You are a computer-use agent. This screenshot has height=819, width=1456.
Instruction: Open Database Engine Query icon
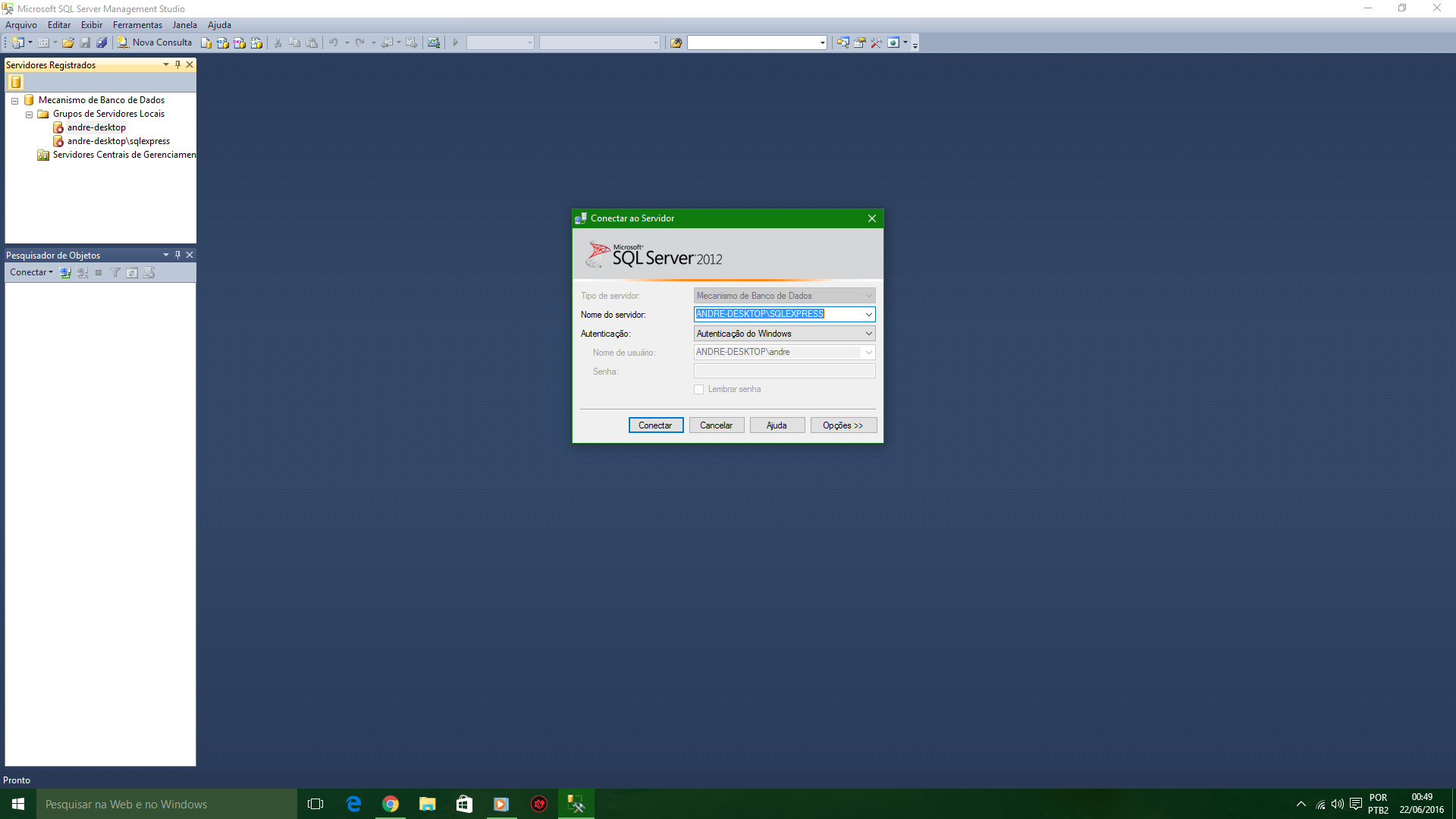click(x=206, y=42)
